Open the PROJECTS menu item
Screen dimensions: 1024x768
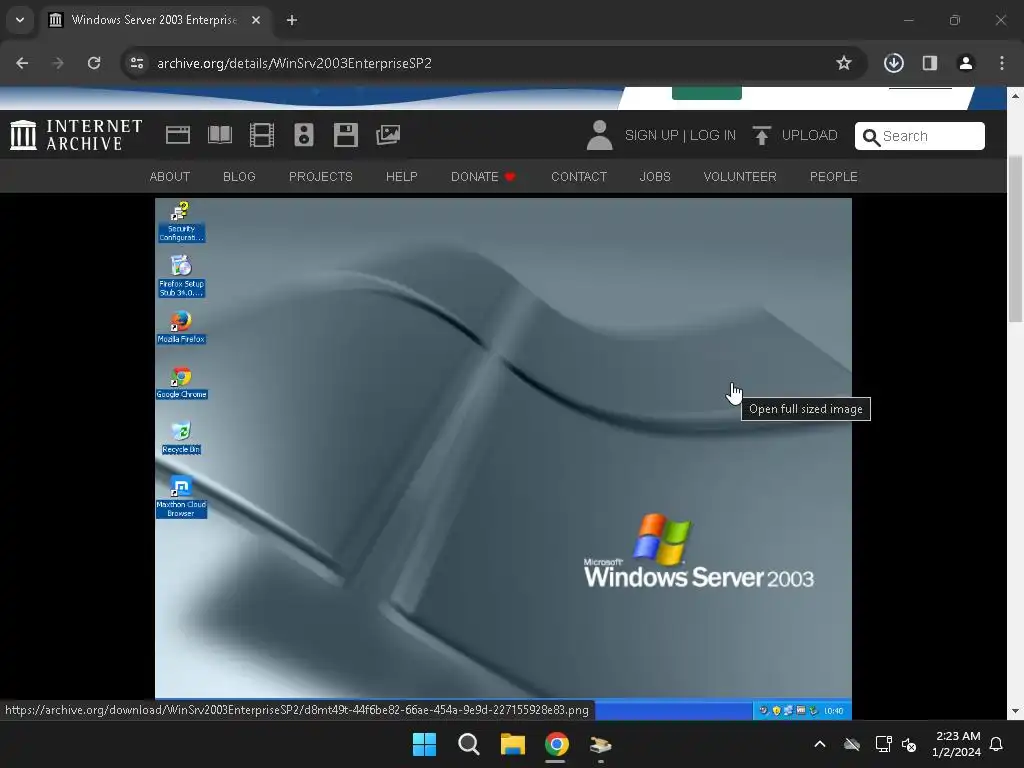coord(321,176)
